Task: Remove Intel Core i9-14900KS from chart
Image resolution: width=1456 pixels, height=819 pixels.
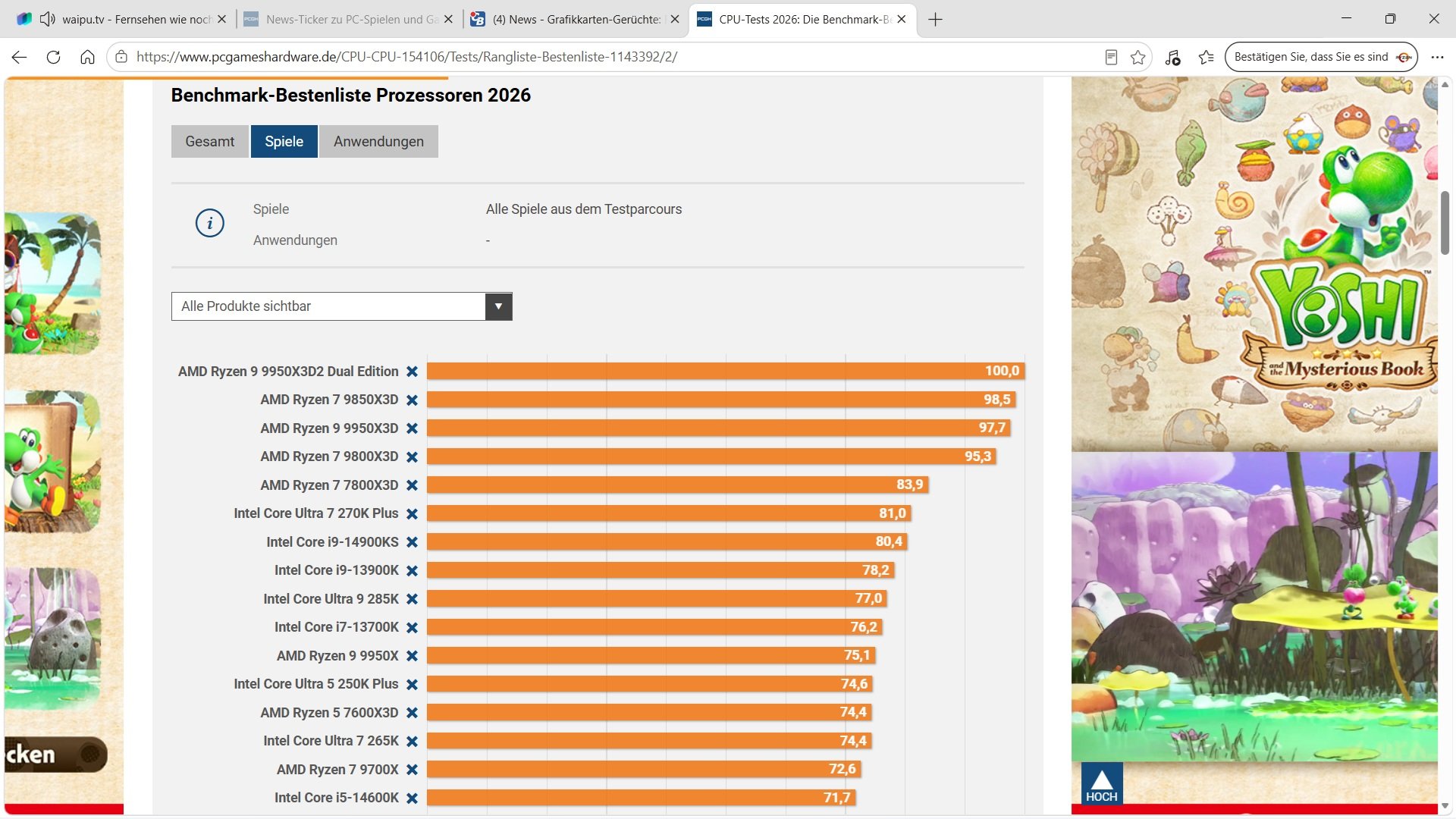Action: coord(412,542)
